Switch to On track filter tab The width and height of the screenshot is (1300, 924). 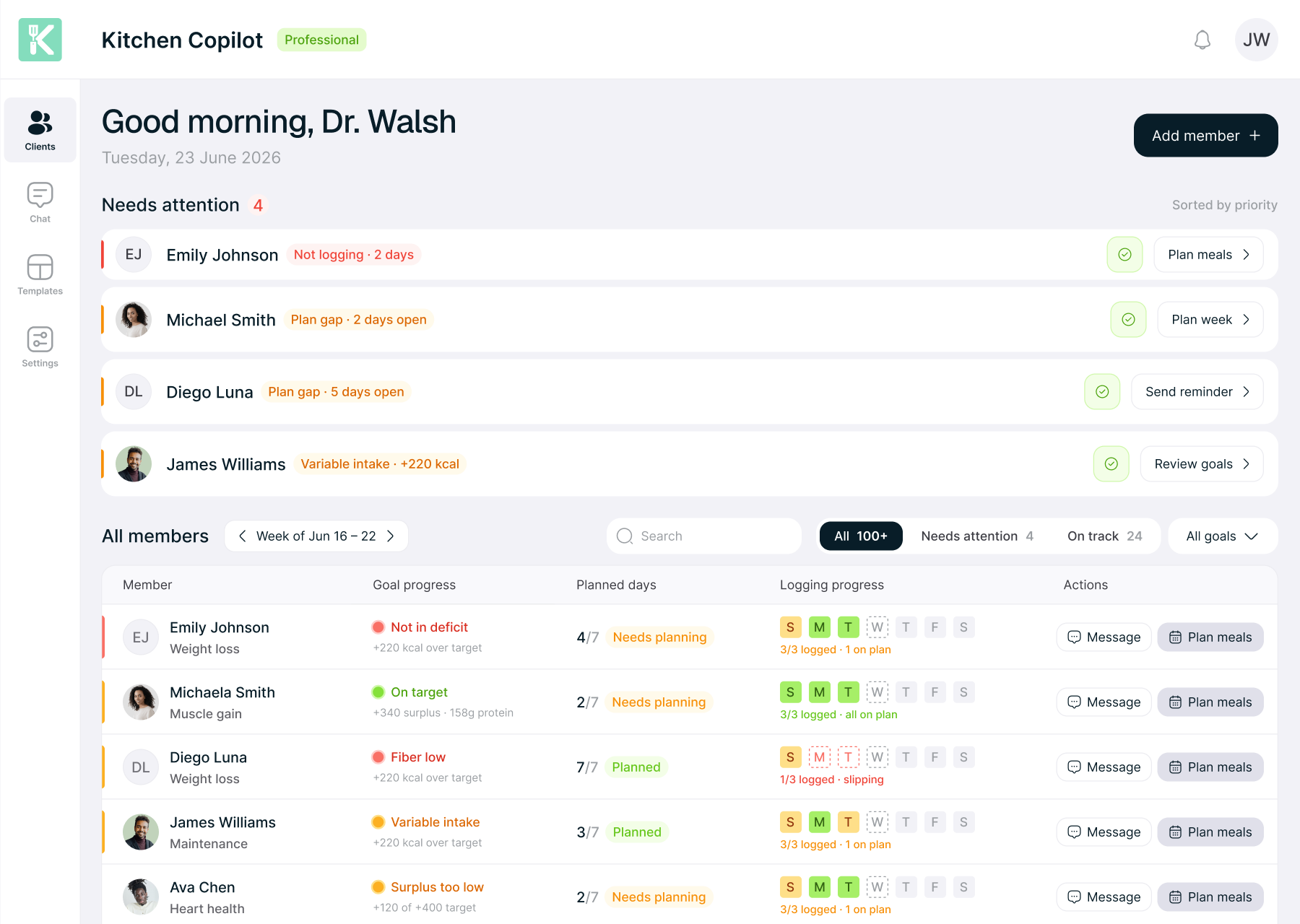(x=1105, y=536)
